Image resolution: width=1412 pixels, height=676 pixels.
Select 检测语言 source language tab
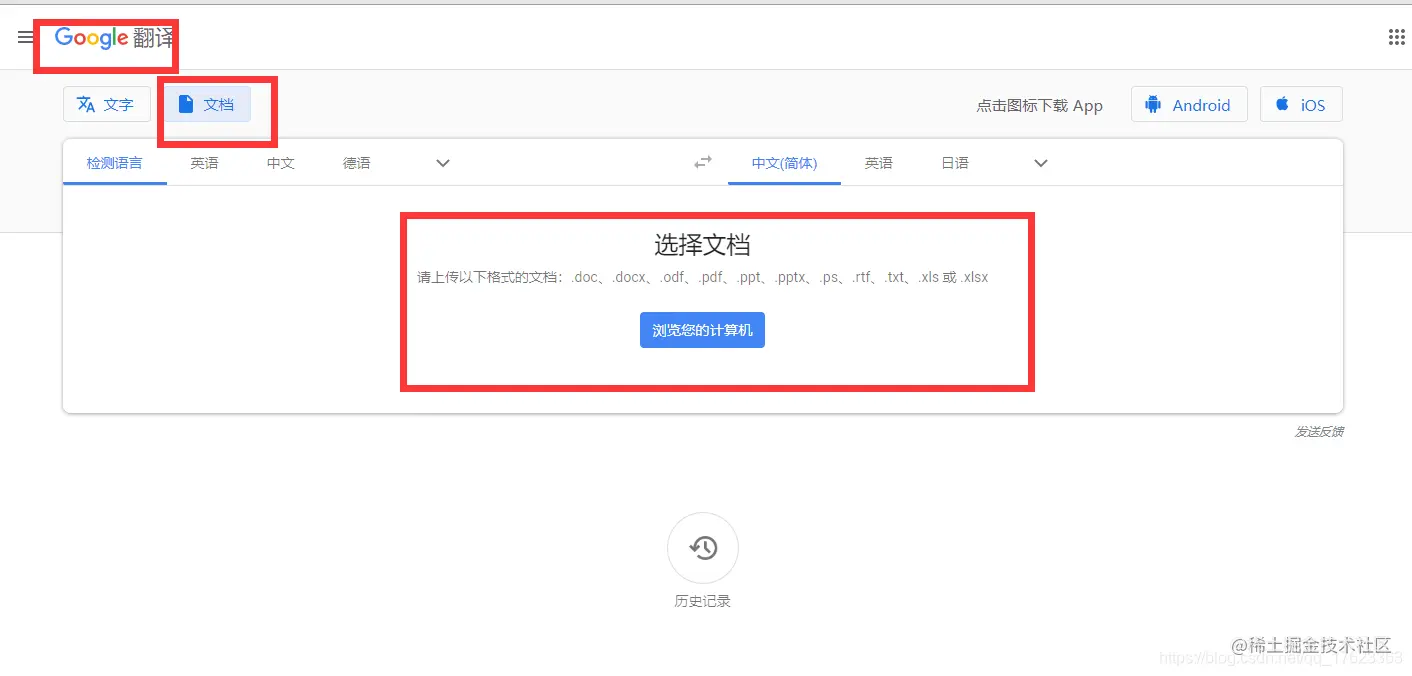click(x=114, y=163)
